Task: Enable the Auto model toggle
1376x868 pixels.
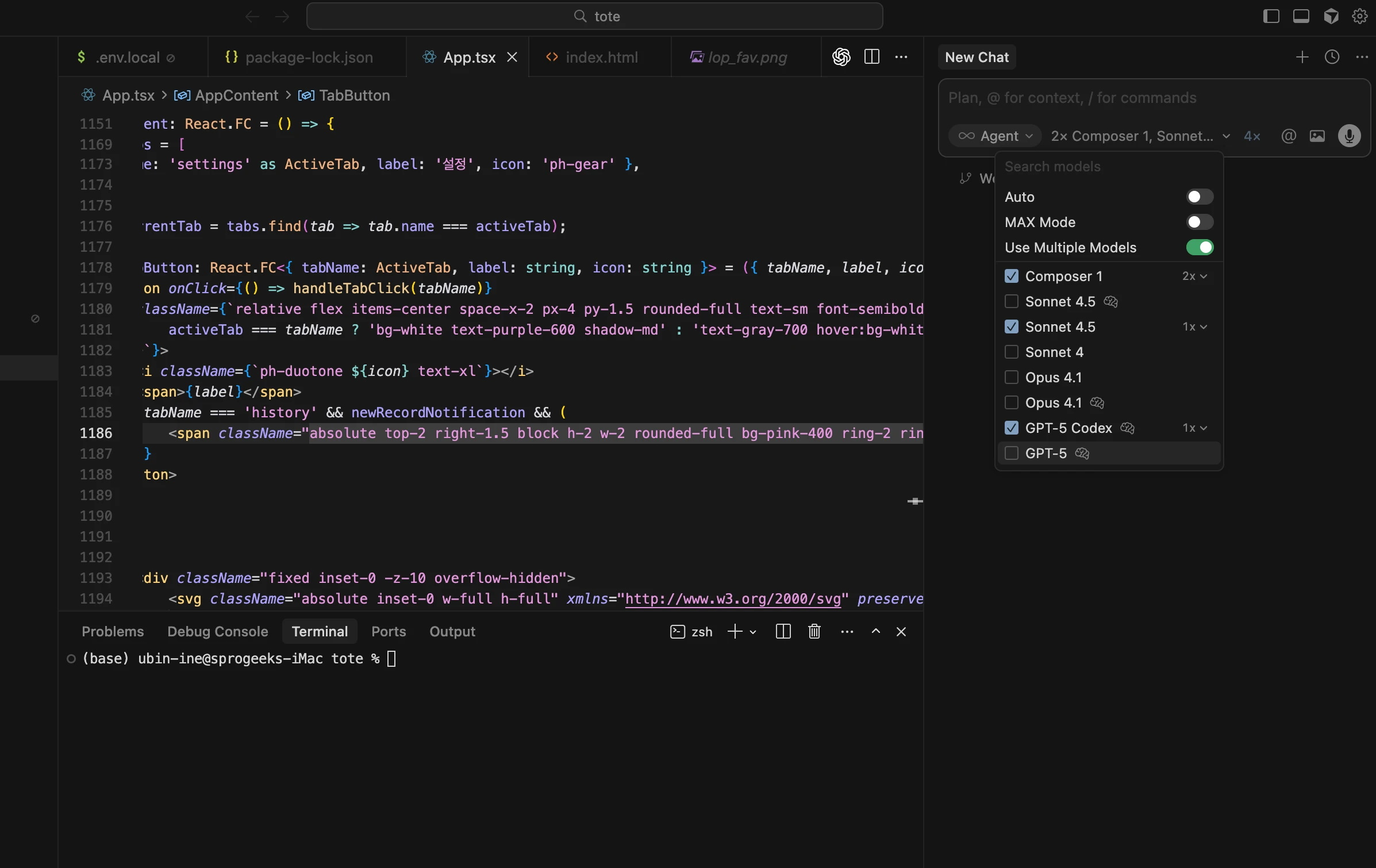Action: point(1200,197)
